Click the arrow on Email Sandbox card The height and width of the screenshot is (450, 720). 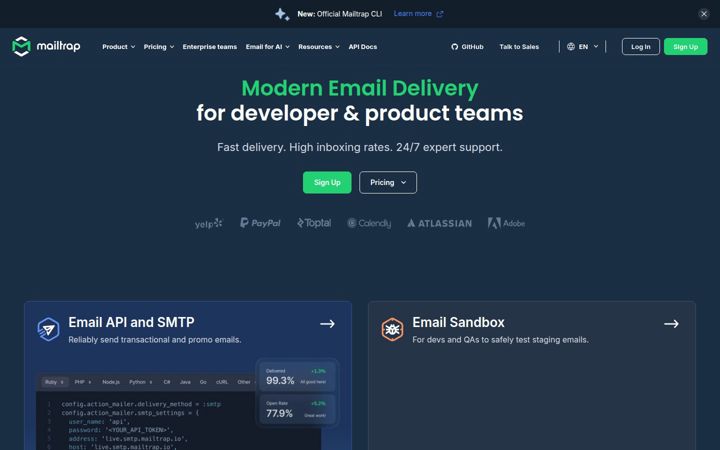click(x=671, y=324)
